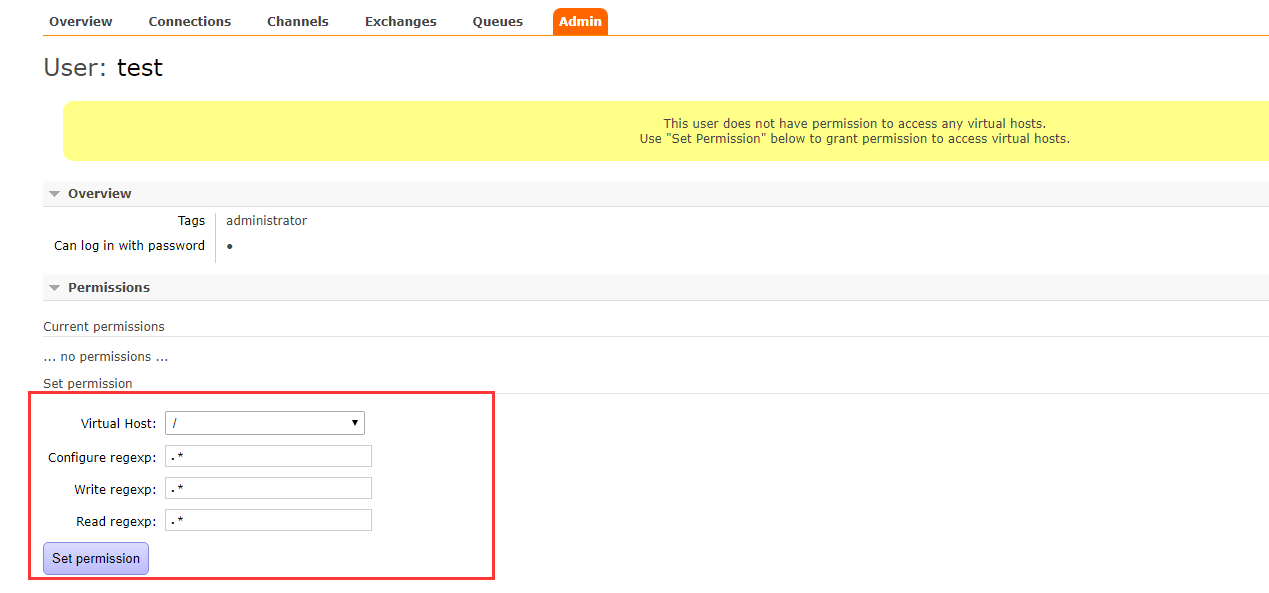Switch to the Overview tab
The height and width of the screenshot is (593, 1269).
tap(80, 21)
